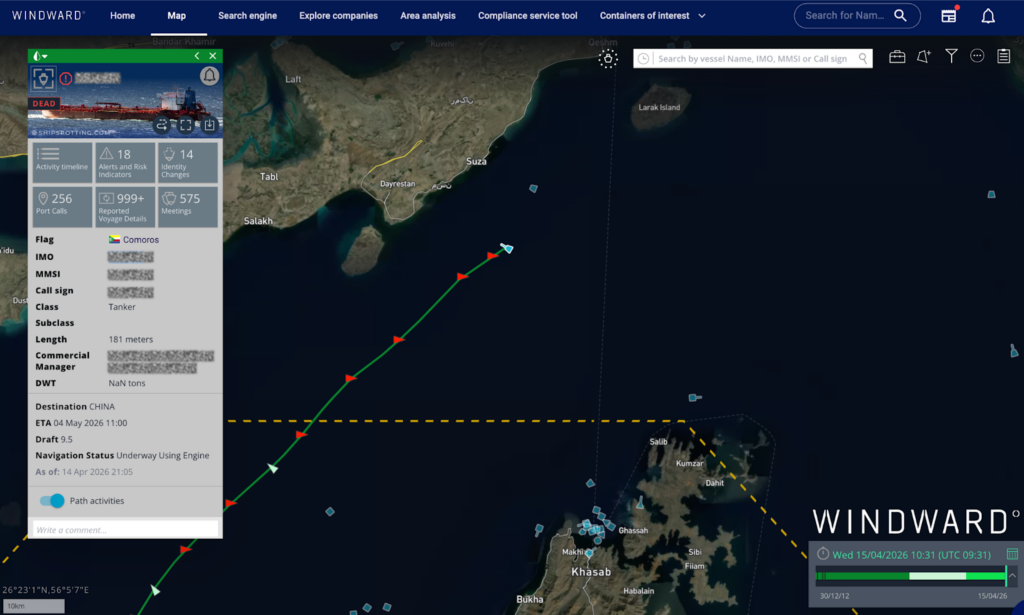Share the vessel profile

click(163, 125)
